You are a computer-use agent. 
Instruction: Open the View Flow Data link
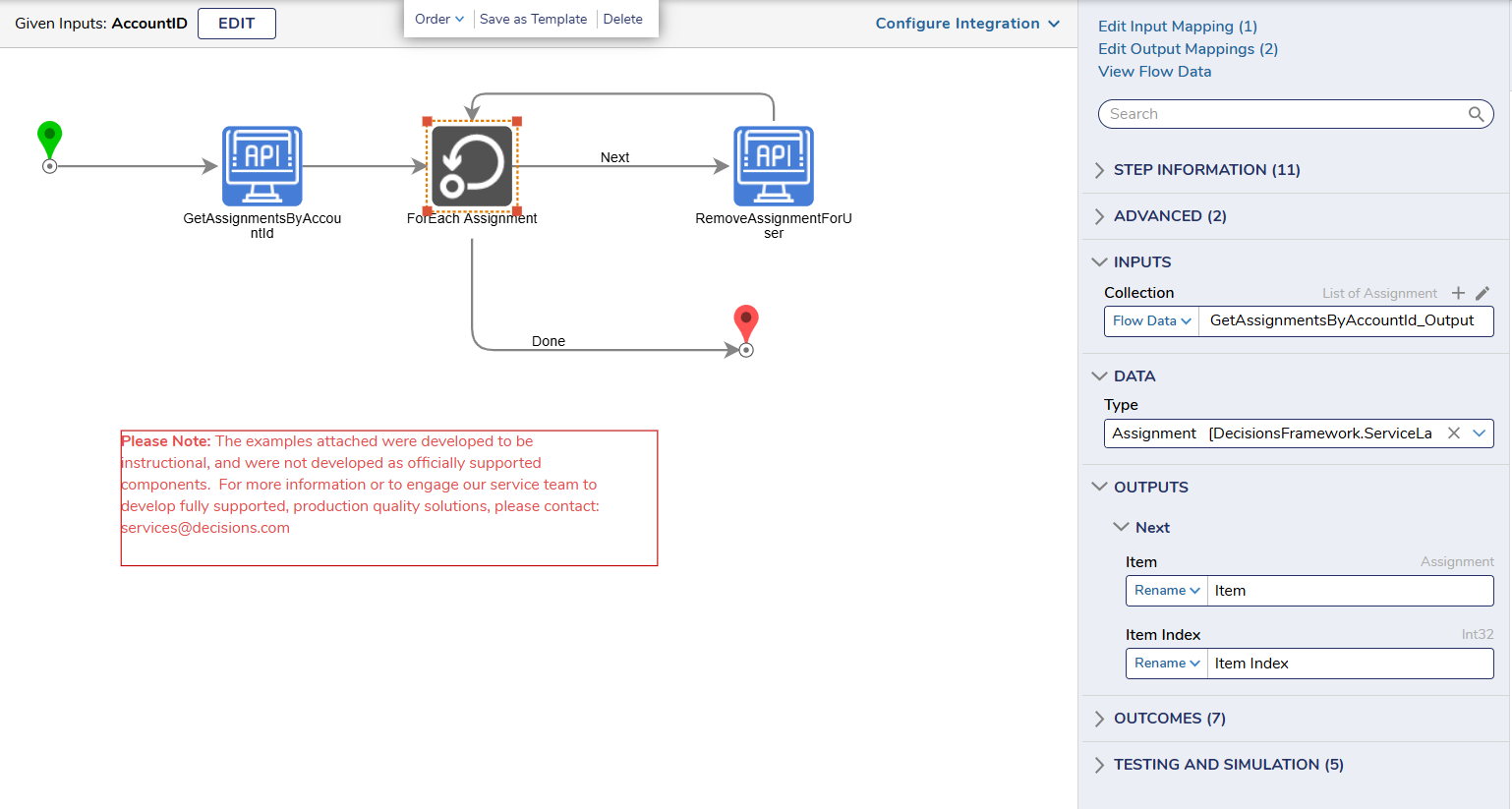click(x=1155, y=72)
